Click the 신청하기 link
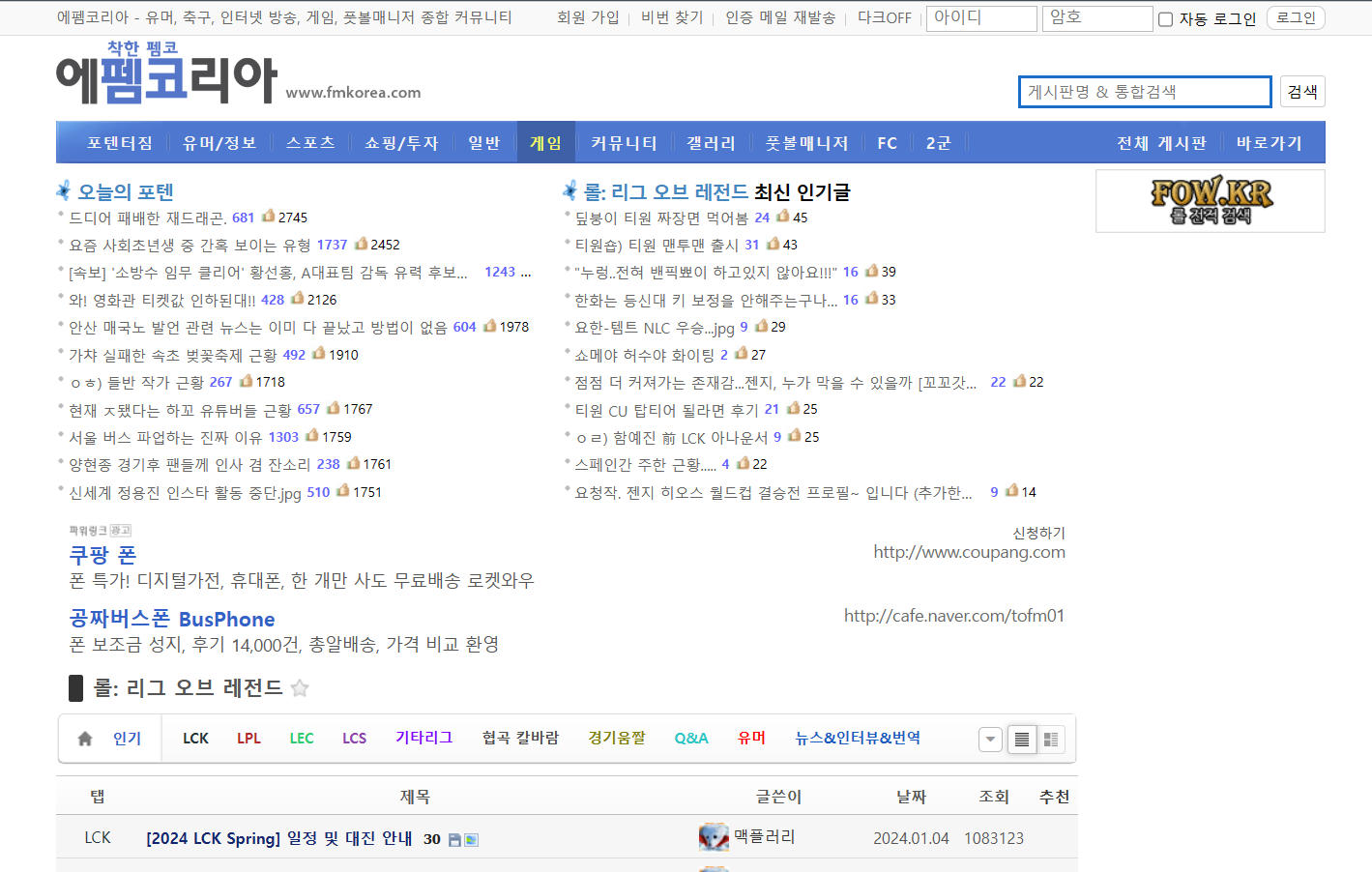1372x872 pixels. click(x=1038, y=533)
